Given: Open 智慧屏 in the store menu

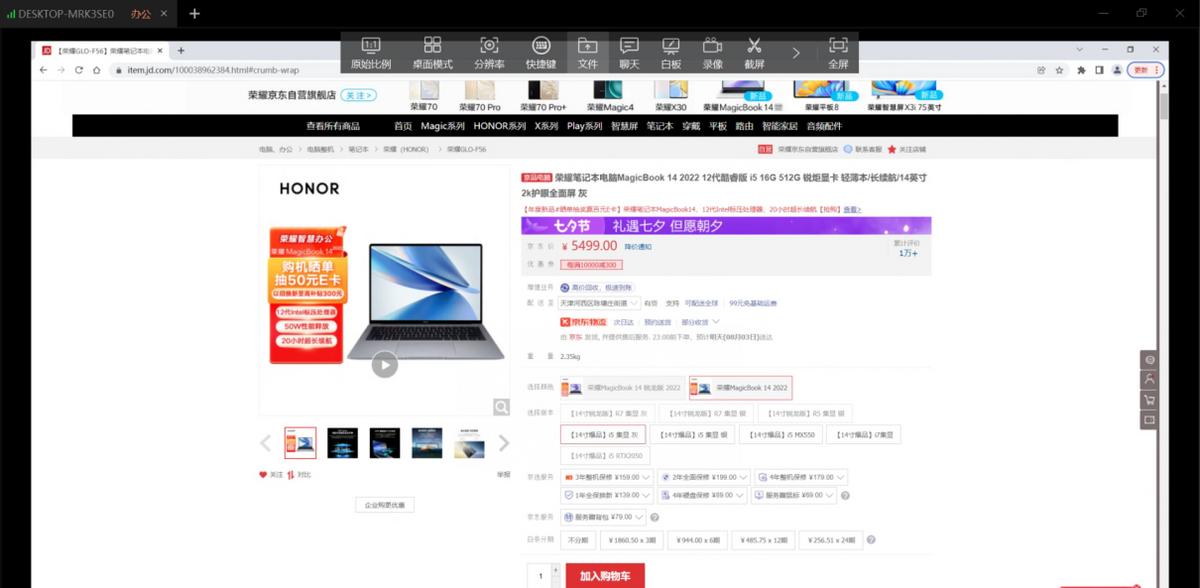Looking at the screenshot, I should click(624, 126).
